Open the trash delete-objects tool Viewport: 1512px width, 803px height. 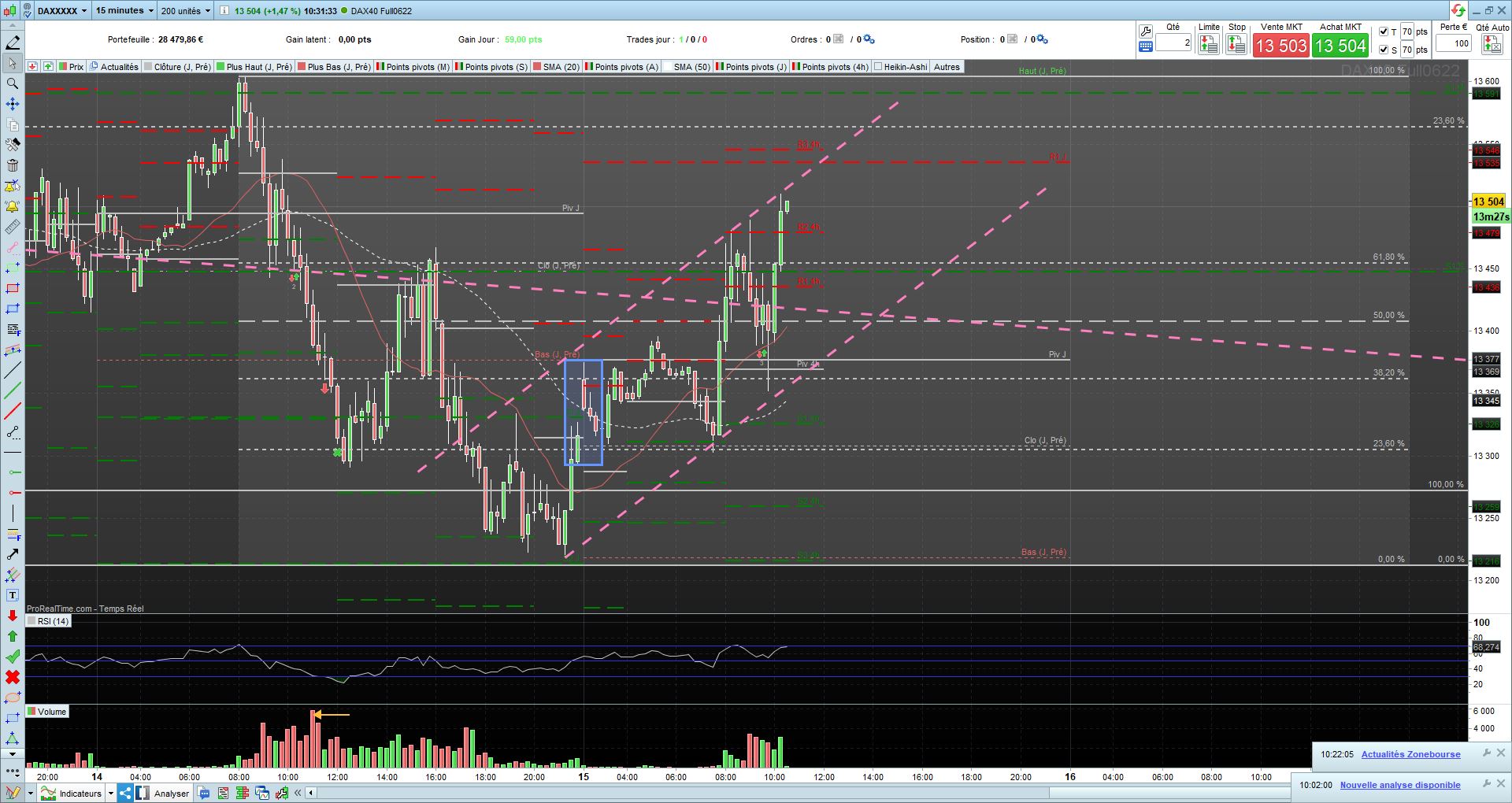pyautogui.click(x=13, y=165)
